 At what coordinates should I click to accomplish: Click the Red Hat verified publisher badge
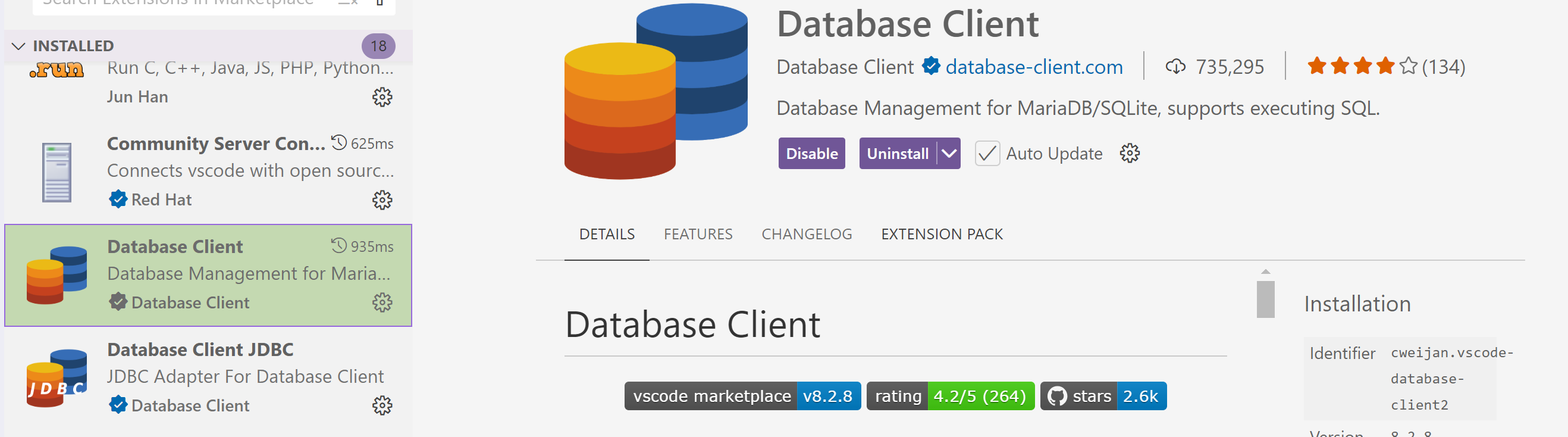(x=118, y=199)
